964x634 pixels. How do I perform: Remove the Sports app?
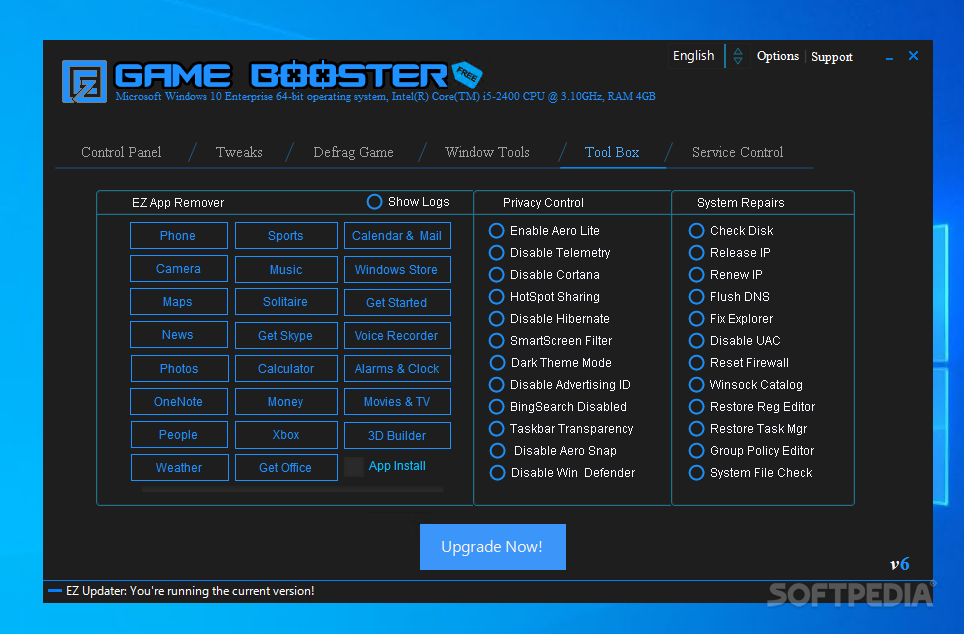click(286, 236)
